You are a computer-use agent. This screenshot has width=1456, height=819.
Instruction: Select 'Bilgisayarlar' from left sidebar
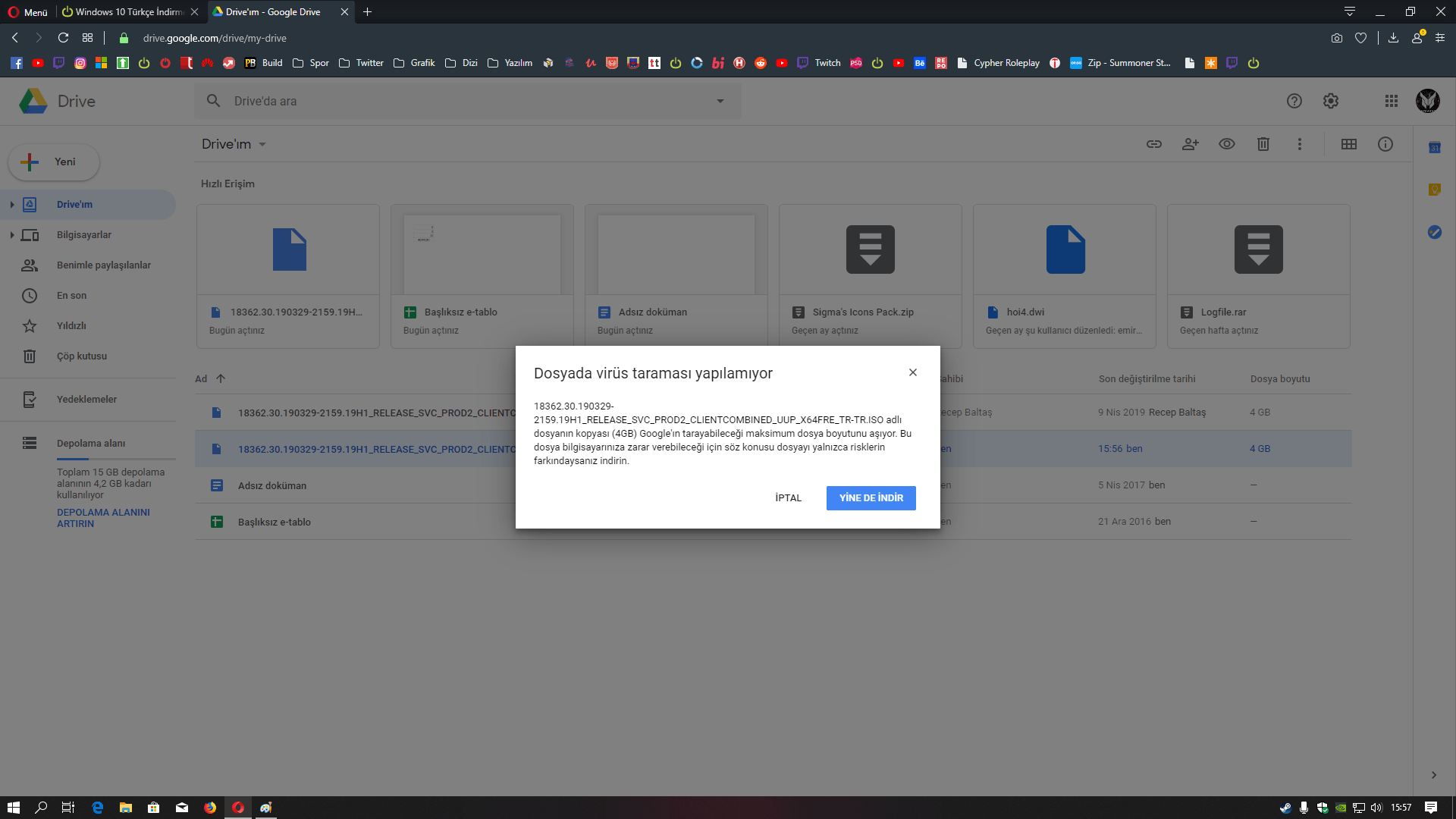pos(85,234)
